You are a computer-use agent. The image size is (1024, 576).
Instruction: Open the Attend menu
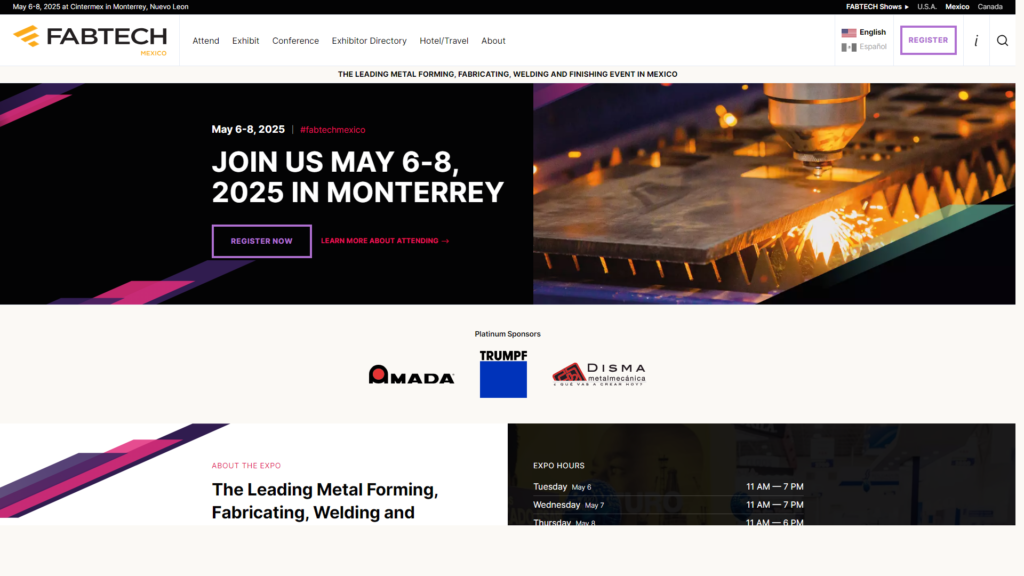[x=206, y=40]
